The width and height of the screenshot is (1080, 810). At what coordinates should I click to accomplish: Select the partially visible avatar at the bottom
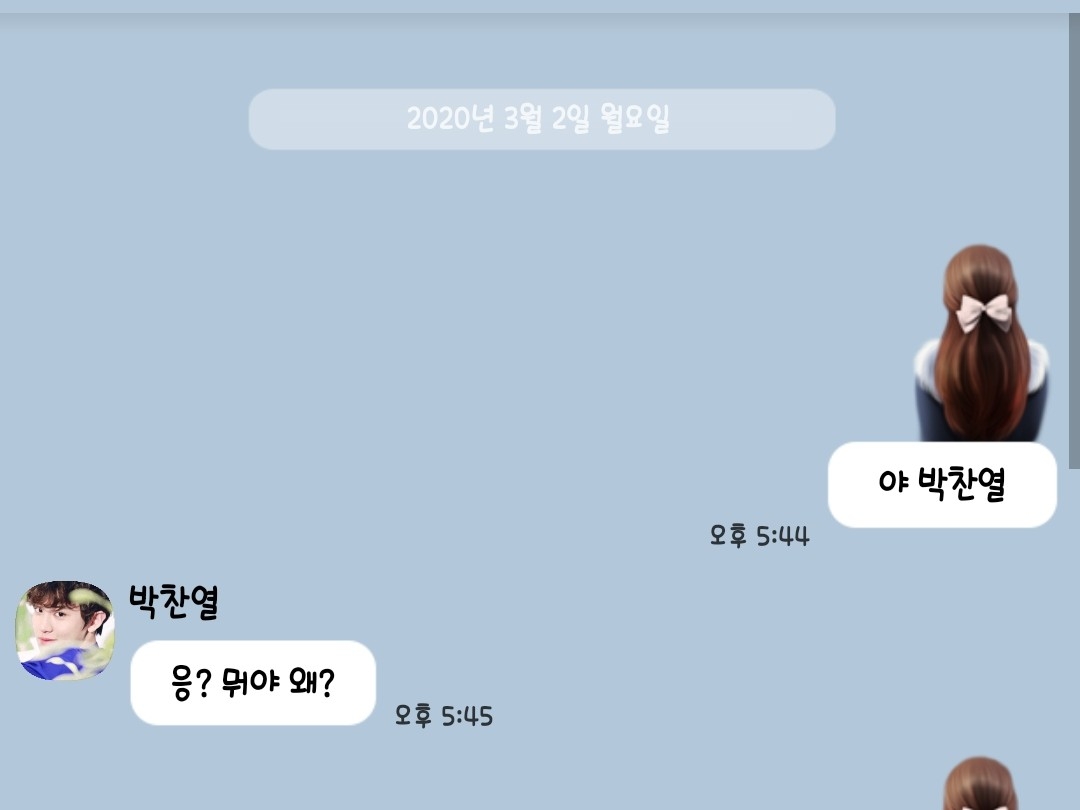point(981,784)
